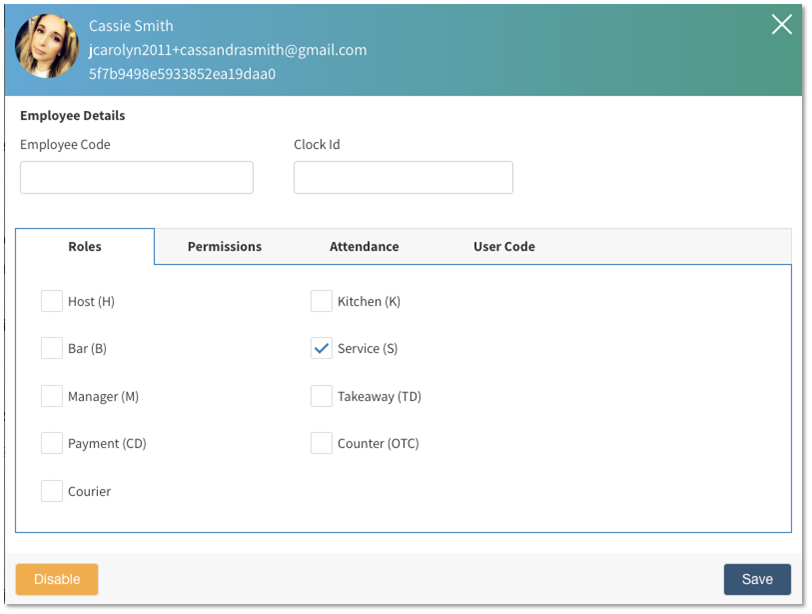Click Cassie Smith's profile photo
The image size is (812, 614).
(47, 46)
